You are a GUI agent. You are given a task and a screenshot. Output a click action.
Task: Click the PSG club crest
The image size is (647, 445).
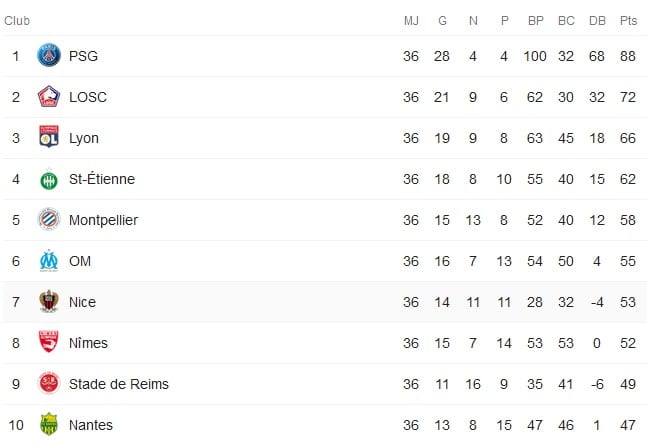click(x=49, y=55)
